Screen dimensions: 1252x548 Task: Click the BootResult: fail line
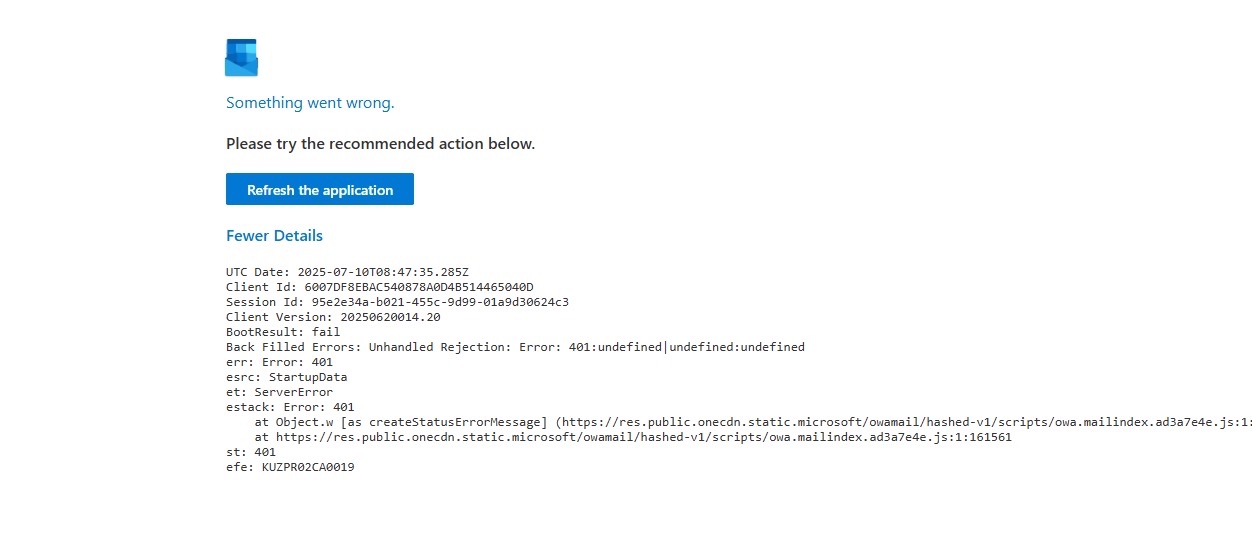[x=283, y=332]
